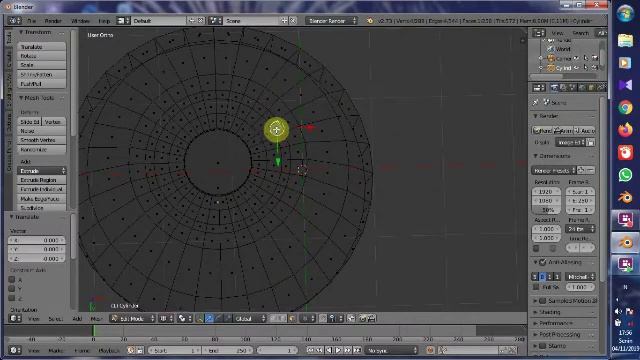The image size is (640, 360).
Task: Expand the Shading panel in properties
Action: [x=535, y=312]
